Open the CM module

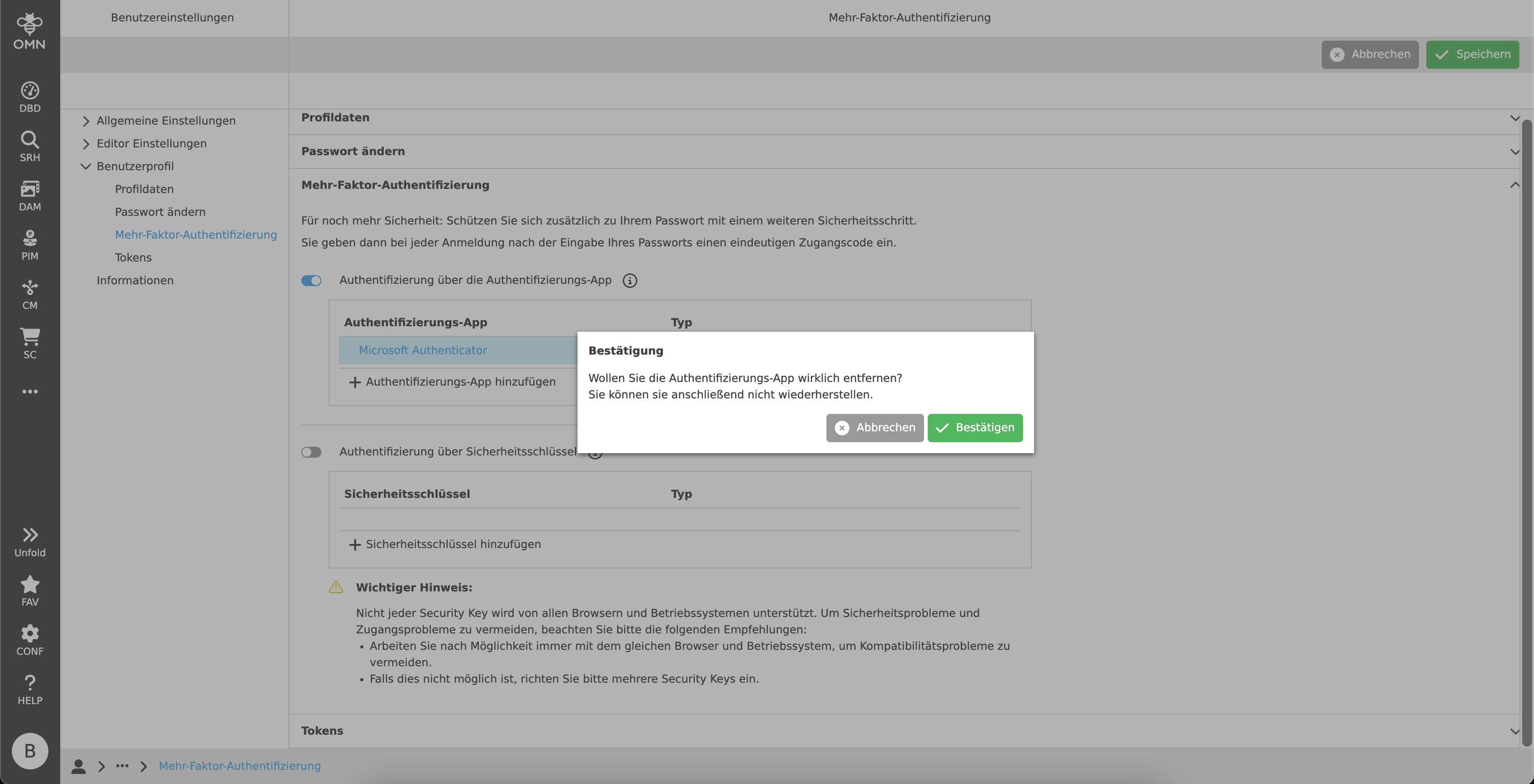(x=29, y=294)
